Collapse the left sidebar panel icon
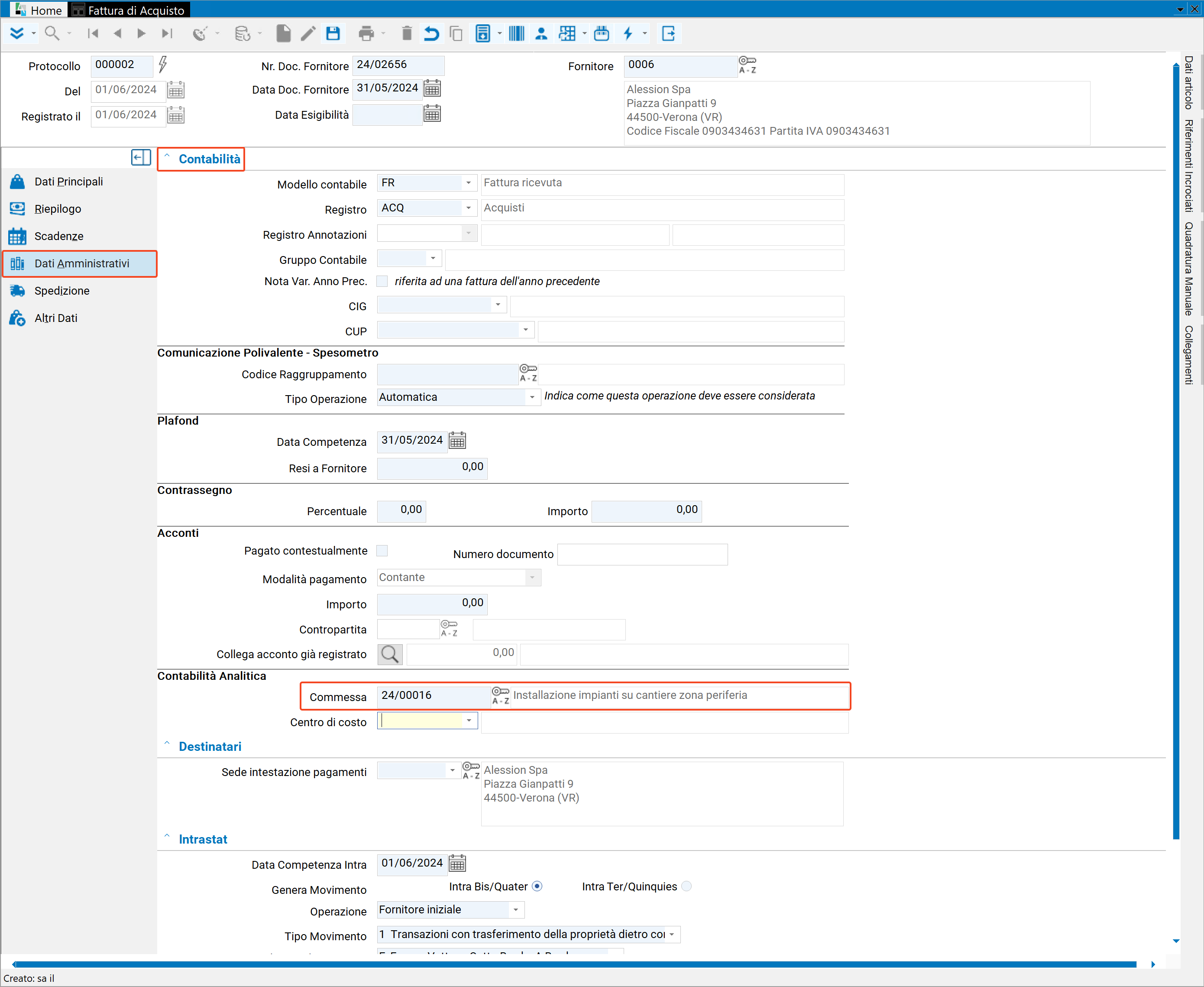 tap(140, 157)
